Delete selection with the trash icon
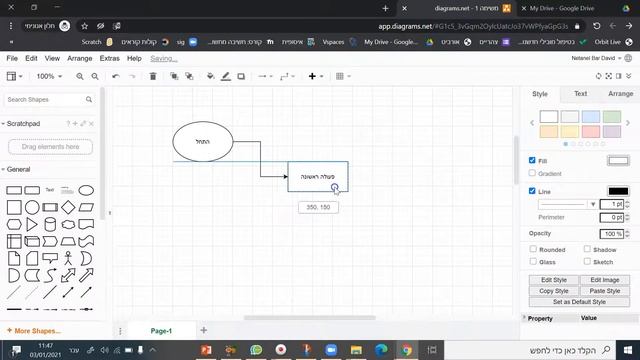640x360 pixels. (x=153, y=76)
